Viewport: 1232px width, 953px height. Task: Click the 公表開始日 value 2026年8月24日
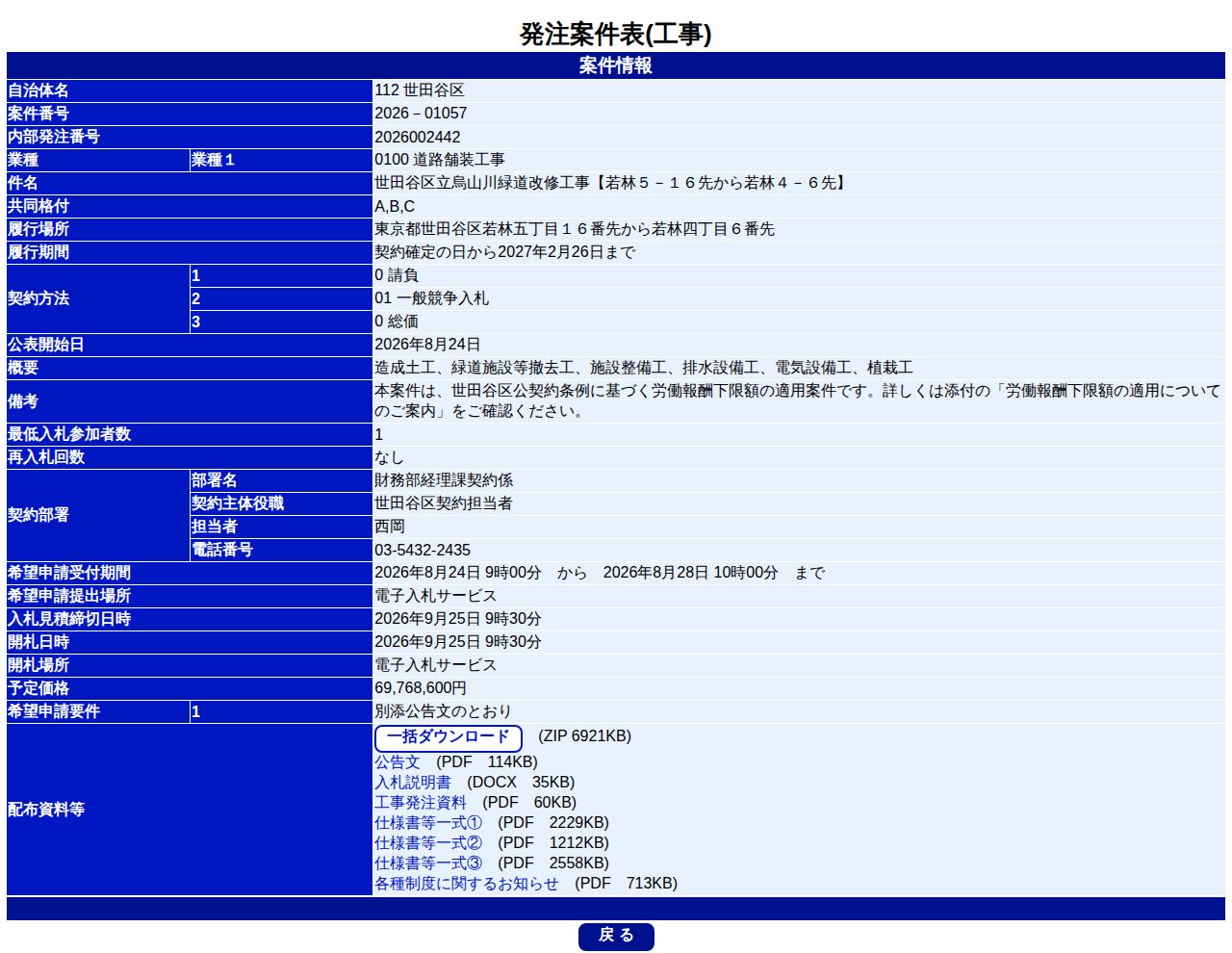(x=427, y=345)
